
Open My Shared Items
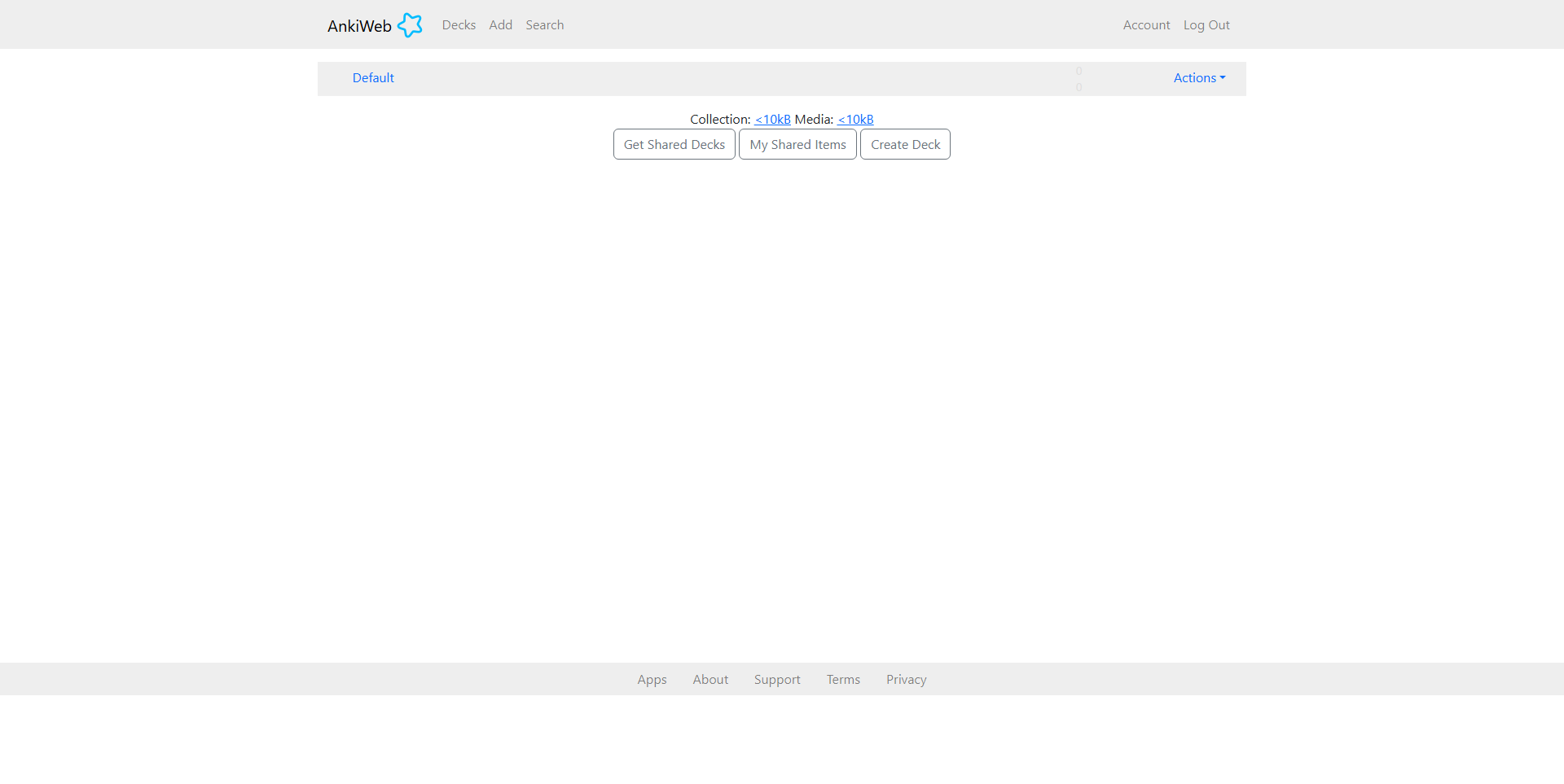click(797, 145)
